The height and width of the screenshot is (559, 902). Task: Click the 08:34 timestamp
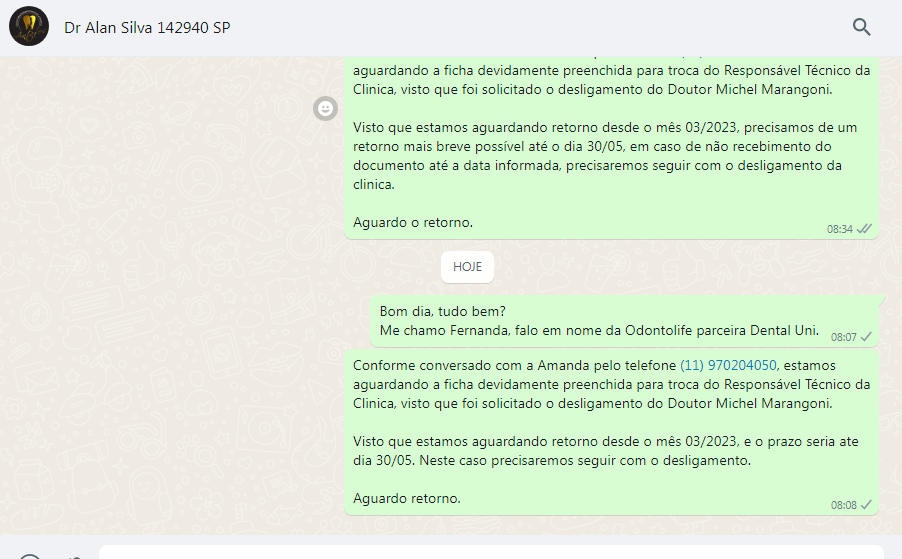click(x=839, y=229)
